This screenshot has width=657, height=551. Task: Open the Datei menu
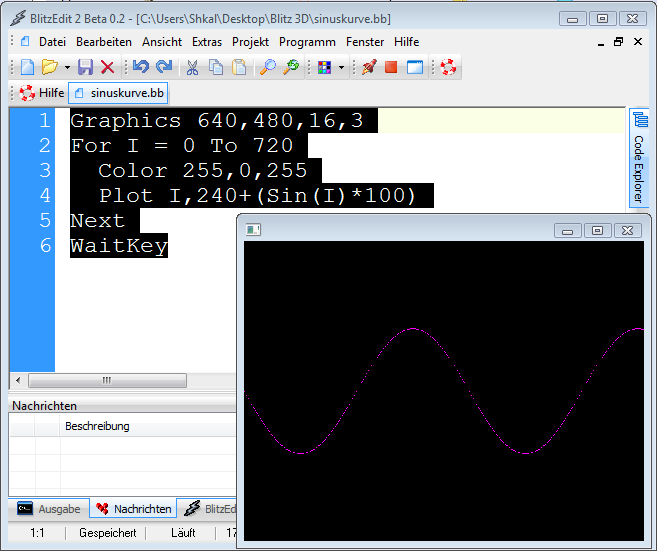click(x=52, y=42)
